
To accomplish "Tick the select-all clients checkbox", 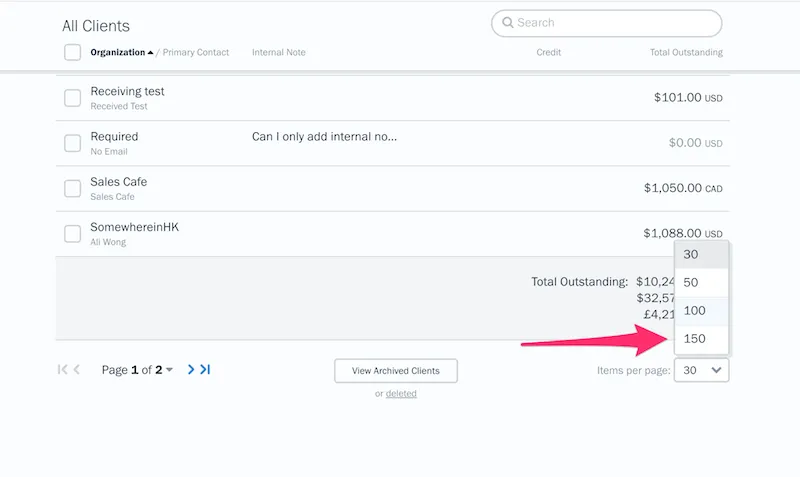I will (x=72, y=52).
